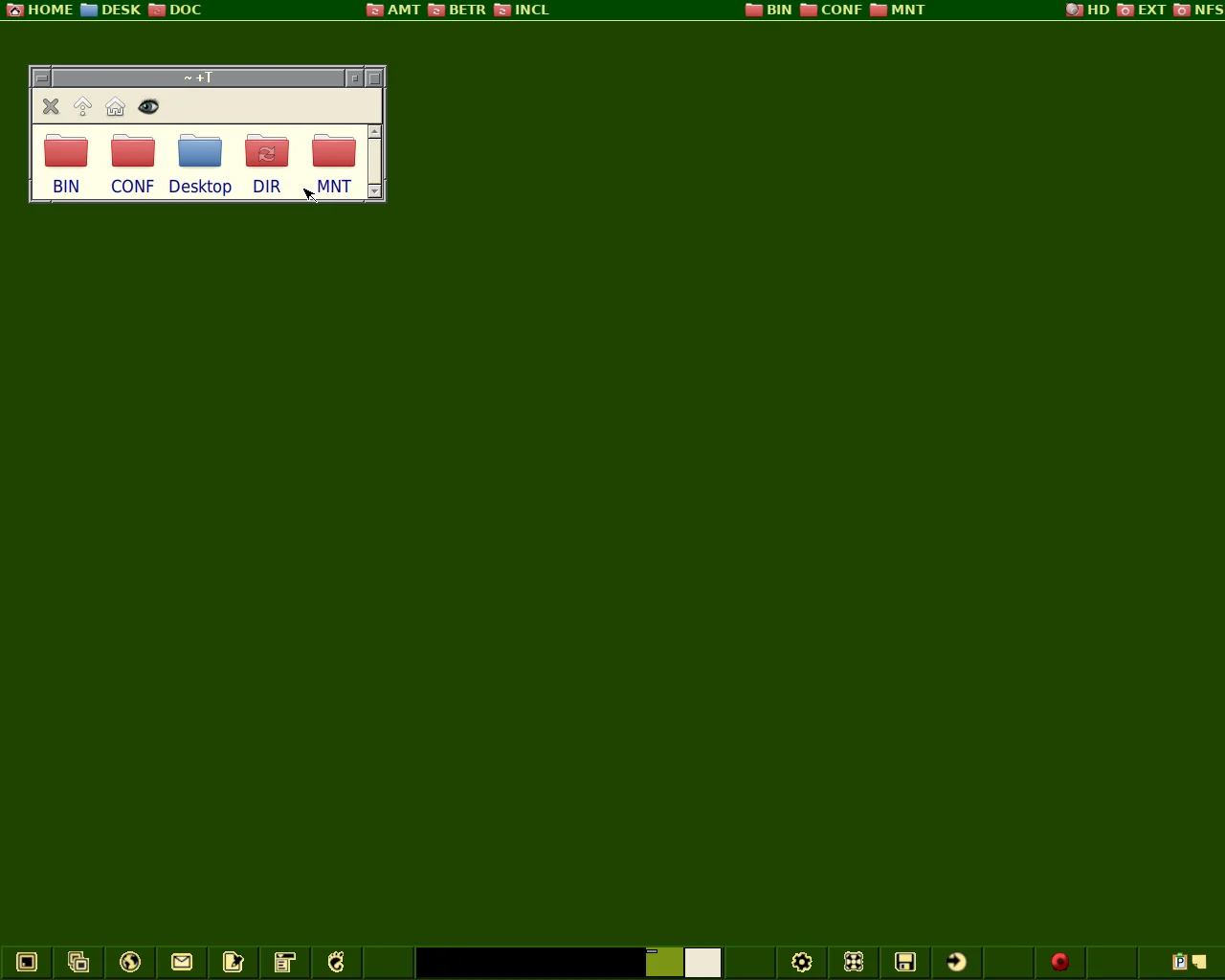Click the red record button icon

[1060, 962]
